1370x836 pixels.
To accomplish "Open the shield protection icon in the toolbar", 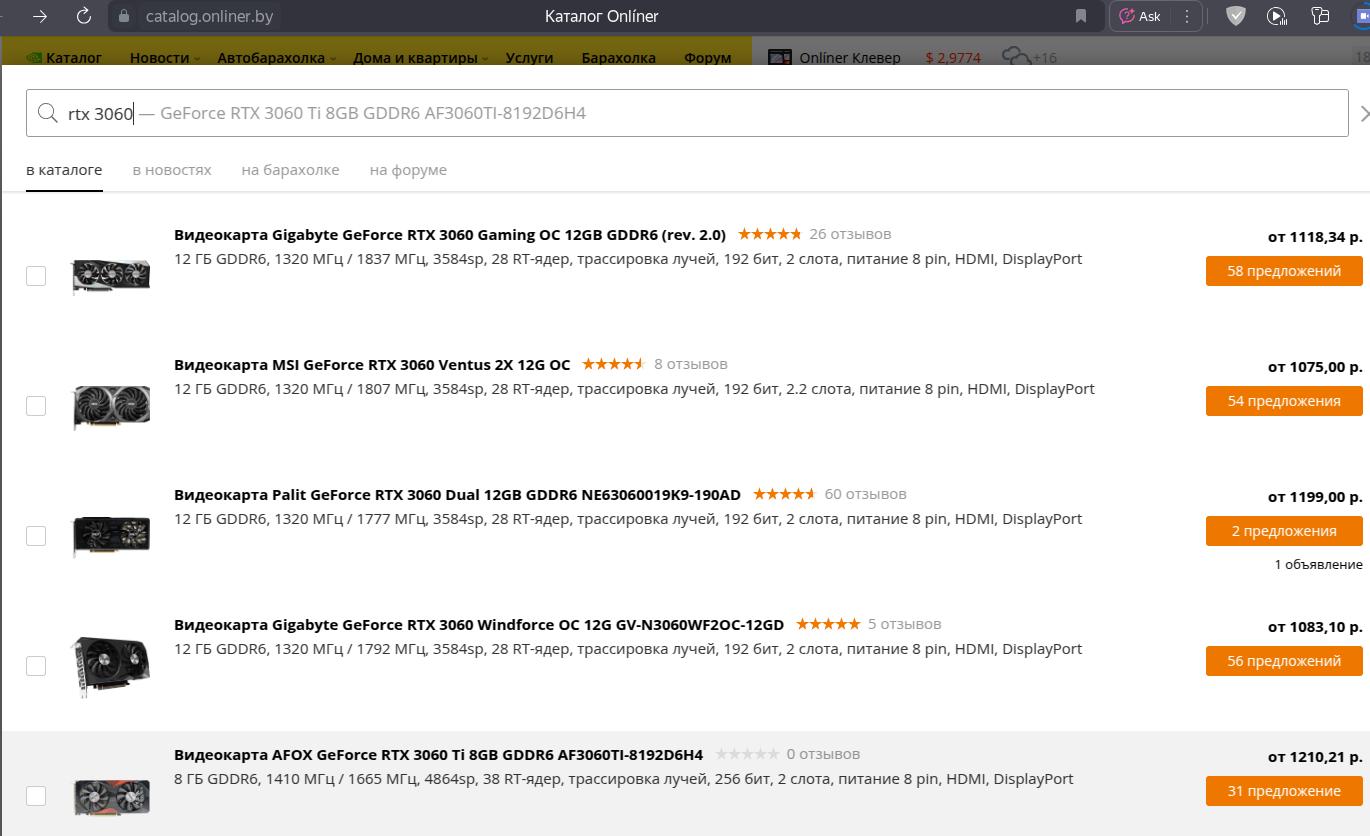I will tap(1236, 16).
